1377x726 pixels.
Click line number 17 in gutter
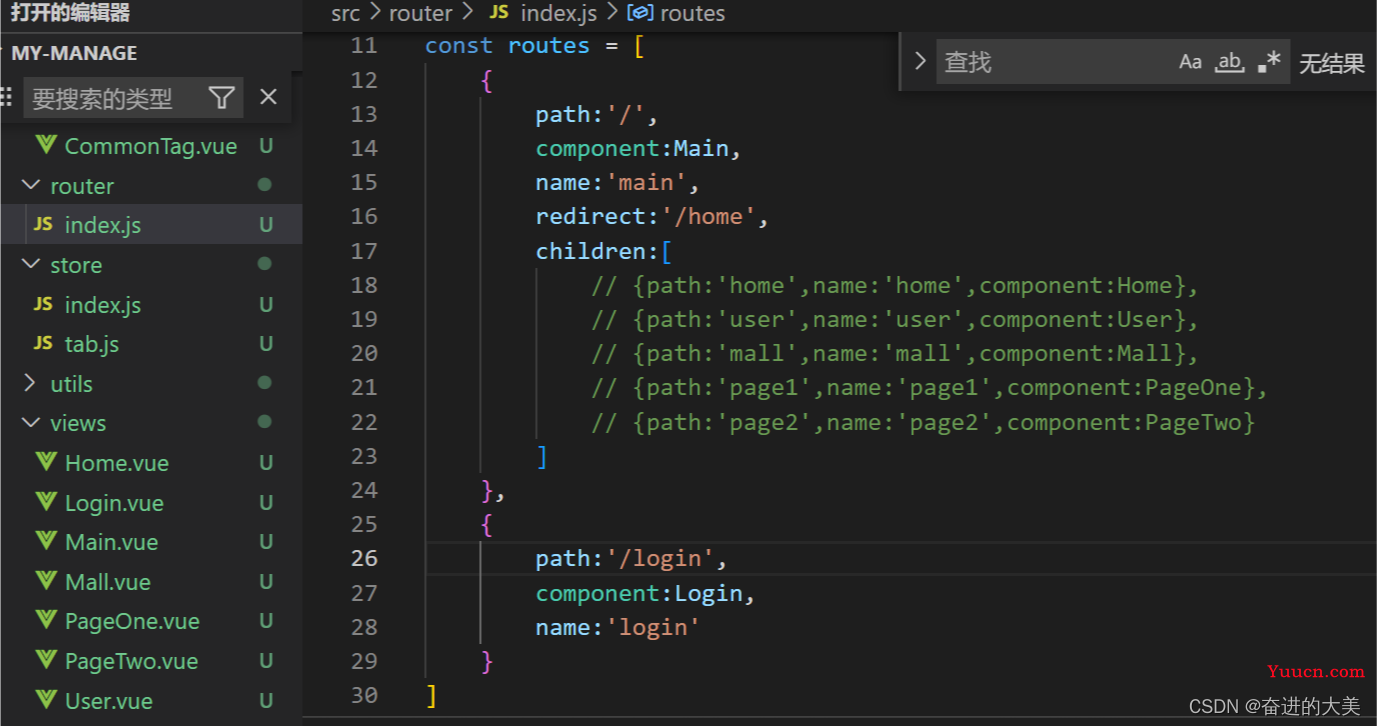click(365, 251)
